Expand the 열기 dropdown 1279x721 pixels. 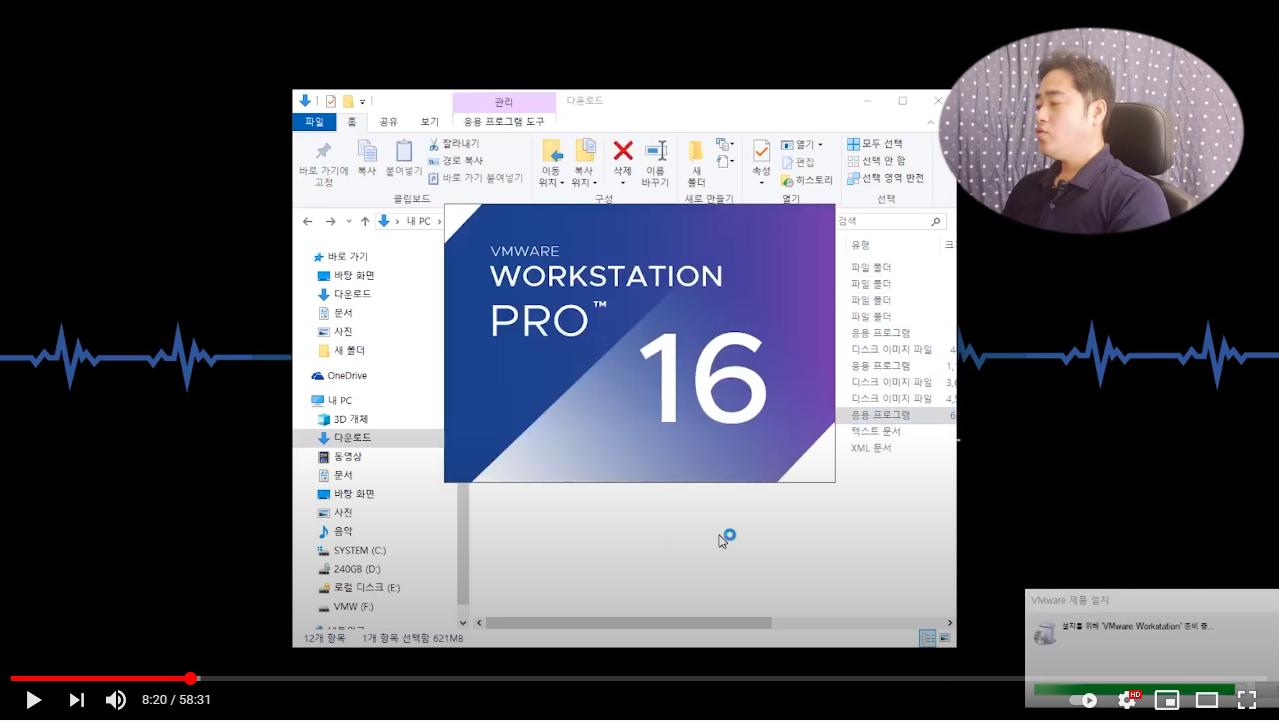pyautogui.click(x=802, y=145)
